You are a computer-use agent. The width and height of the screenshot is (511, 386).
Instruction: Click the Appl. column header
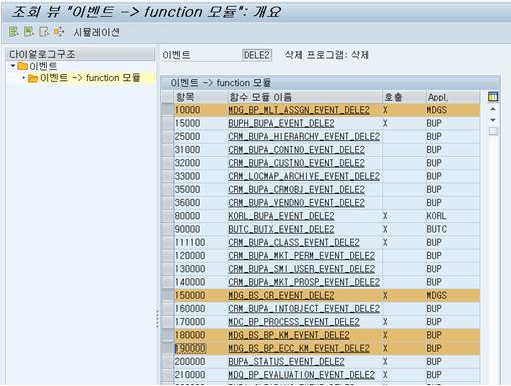453,97
